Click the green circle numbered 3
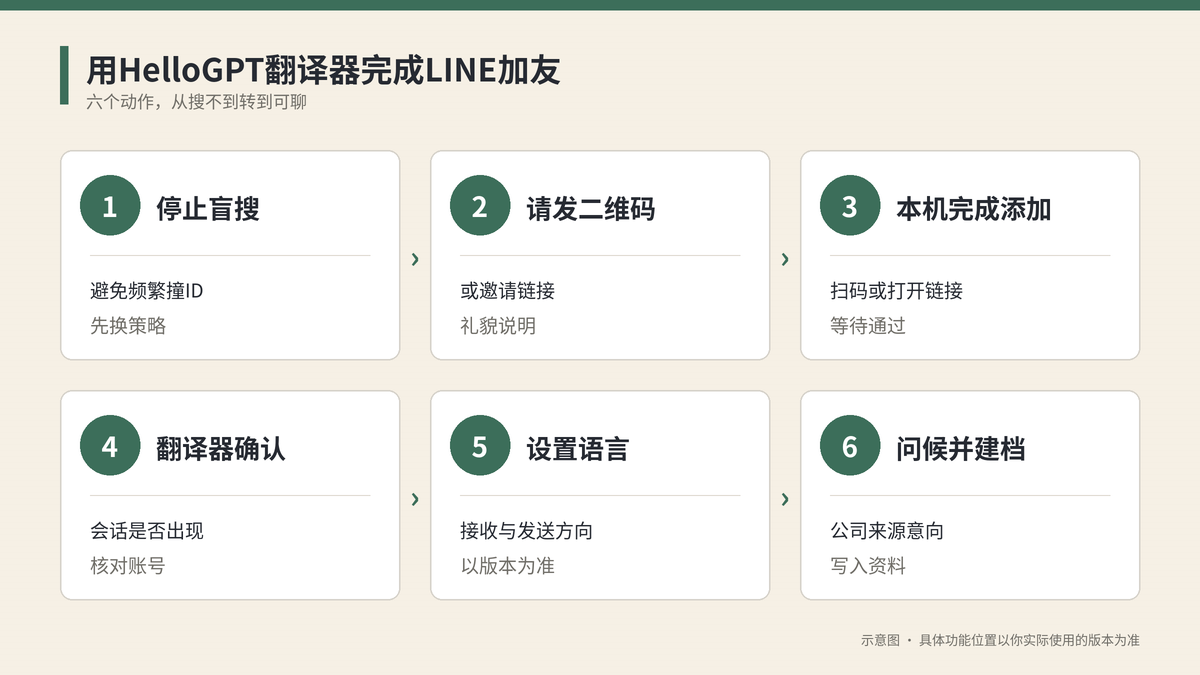The height and width of the screenshot is (675, 1200). point(850,206)
